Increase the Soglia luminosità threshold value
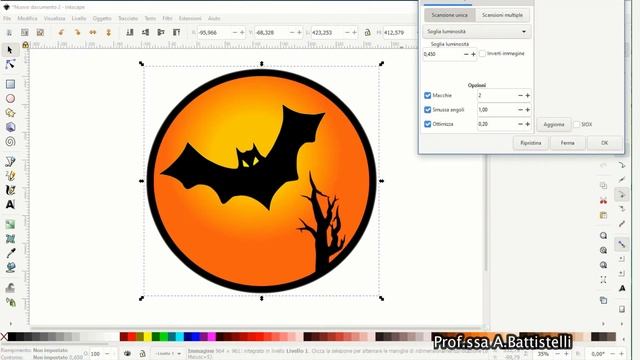Screen dimensions: 640x360 (473, 54)
